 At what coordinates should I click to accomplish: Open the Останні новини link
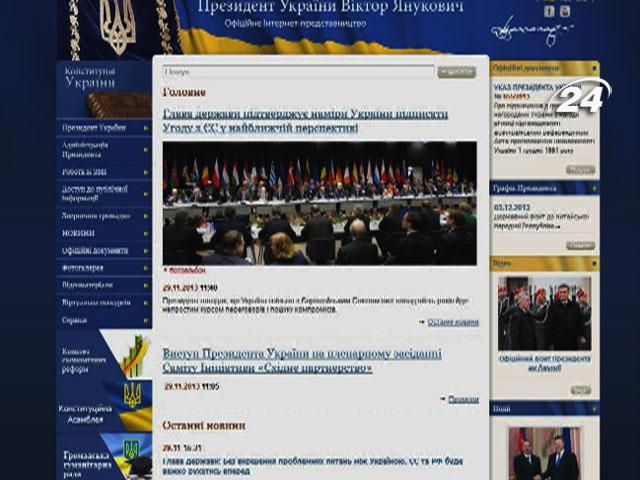(453, 322)
